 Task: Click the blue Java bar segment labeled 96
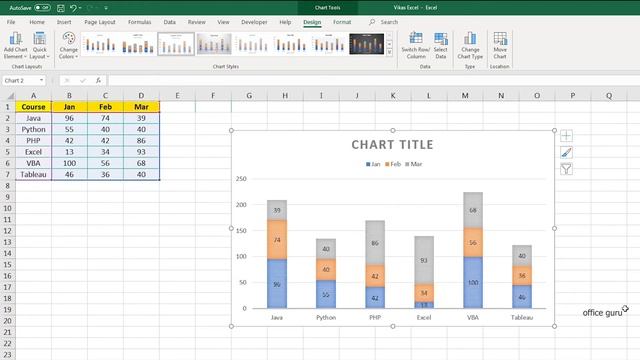pos(277,284)
